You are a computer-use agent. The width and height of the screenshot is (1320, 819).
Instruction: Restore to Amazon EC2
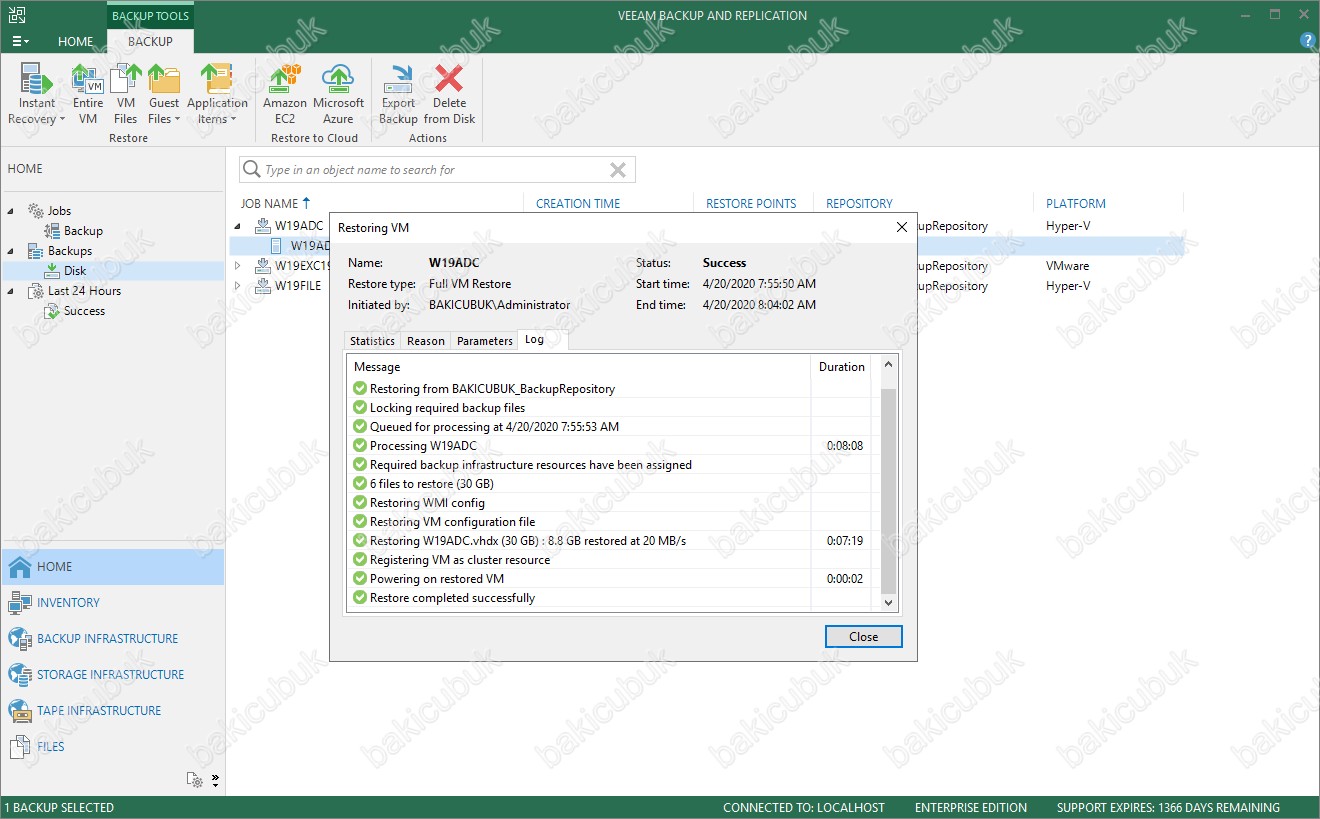[x=285, y=94]
